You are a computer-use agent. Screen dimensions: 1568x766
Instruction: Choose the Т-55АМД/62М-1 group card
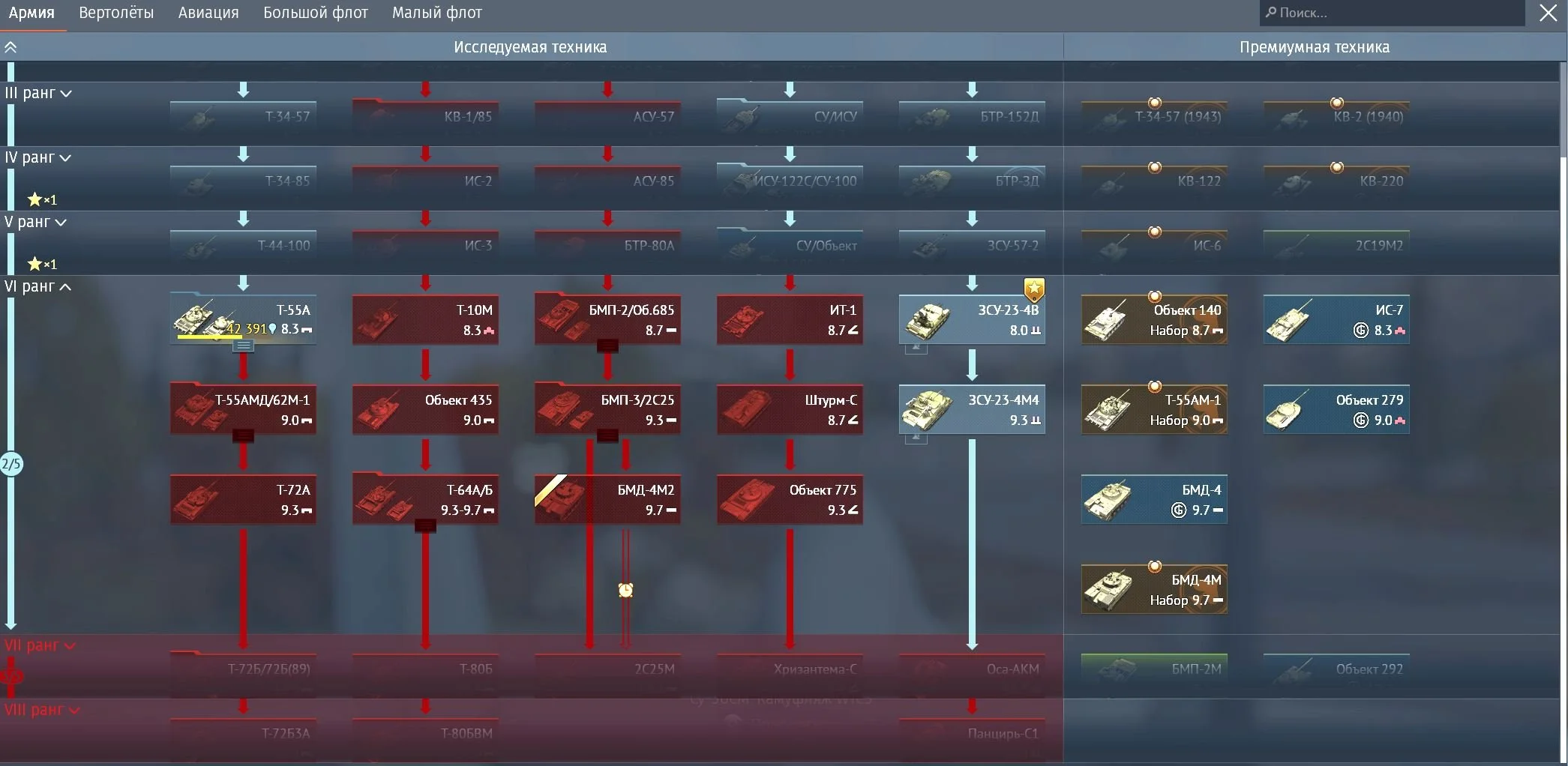tap(243, 408)
